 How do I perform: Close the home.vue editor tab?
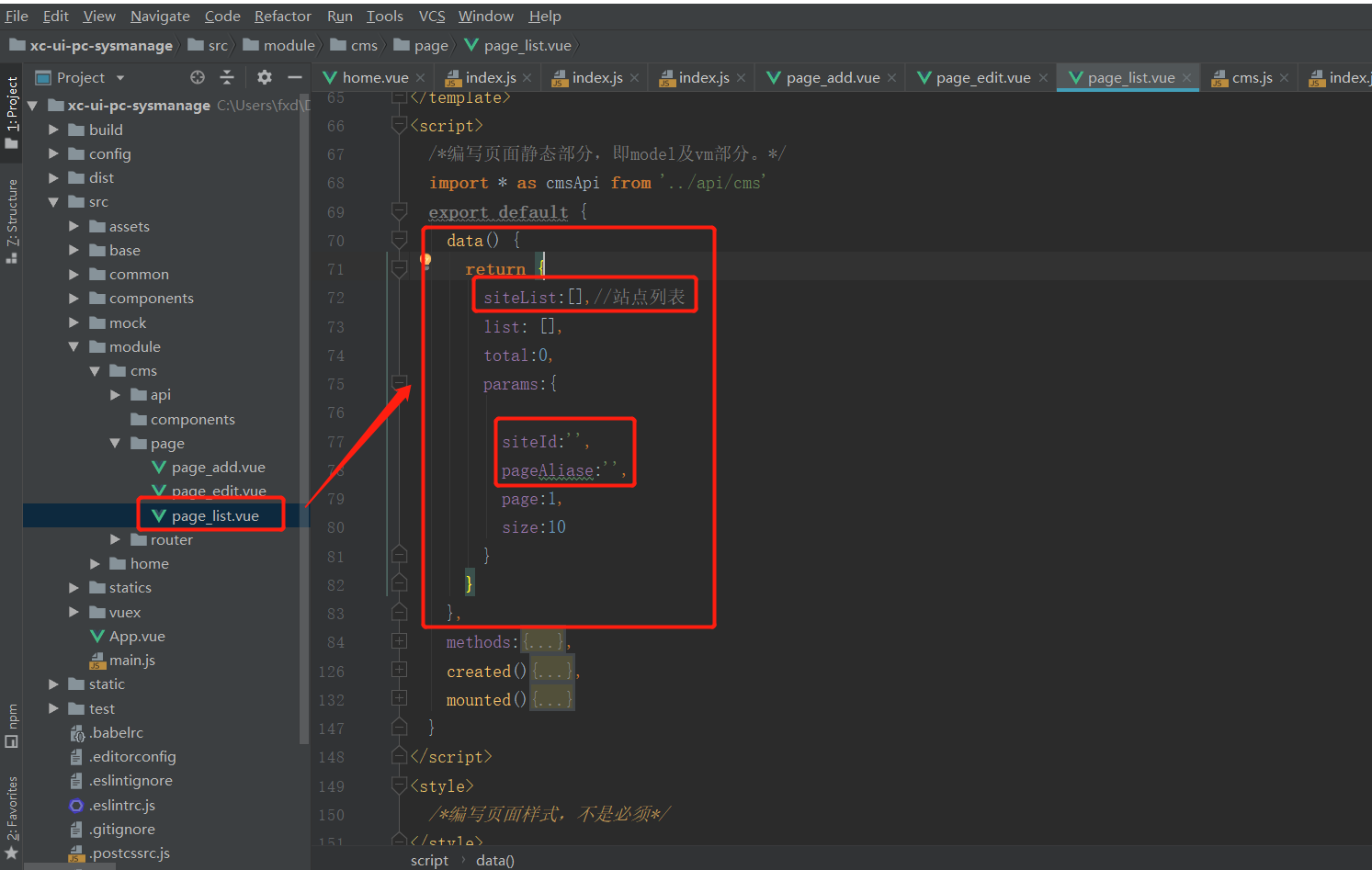(x=420, y=78)
